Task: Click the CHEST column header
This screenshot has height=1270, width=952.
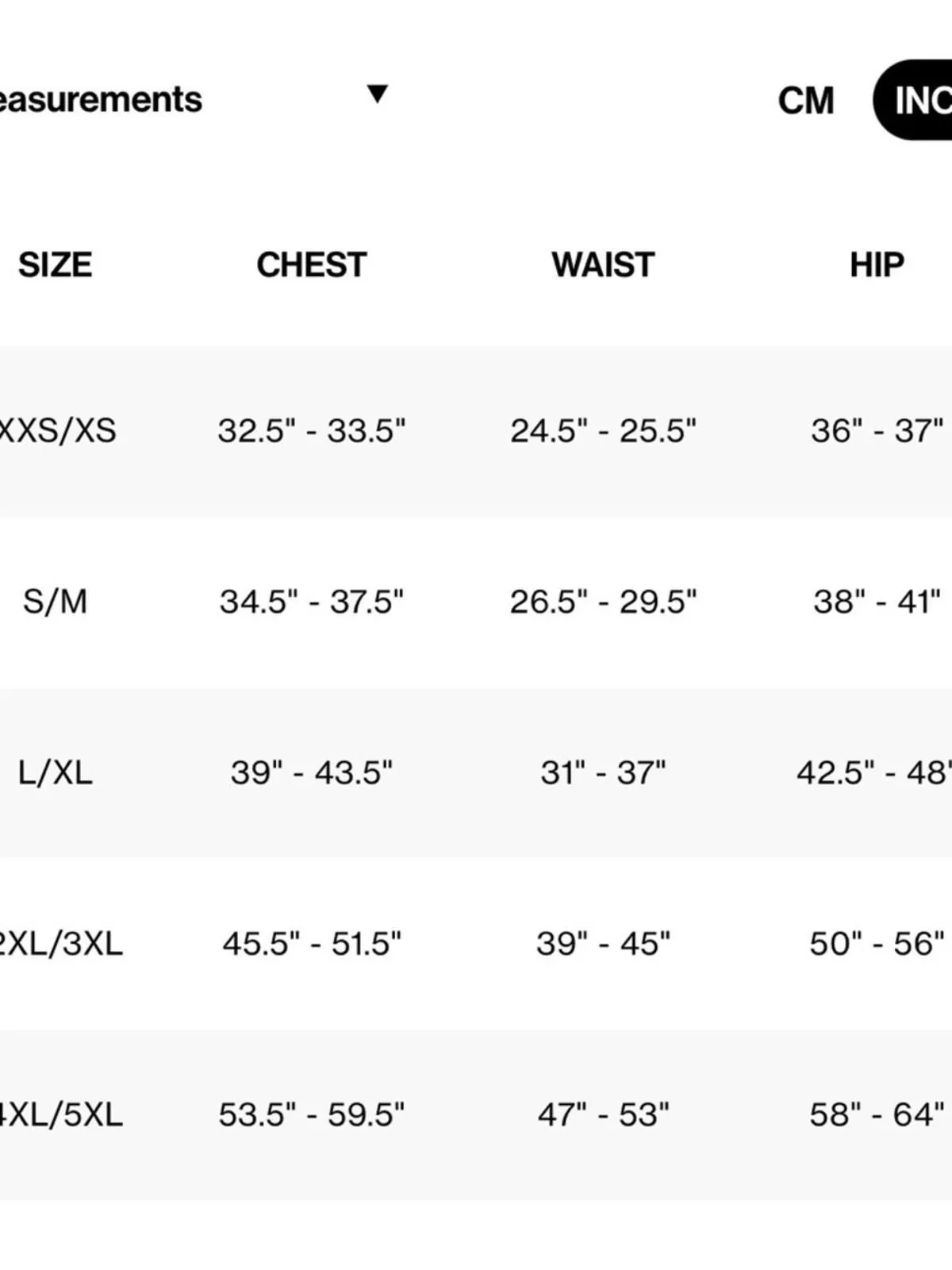Action: point(312,265)
